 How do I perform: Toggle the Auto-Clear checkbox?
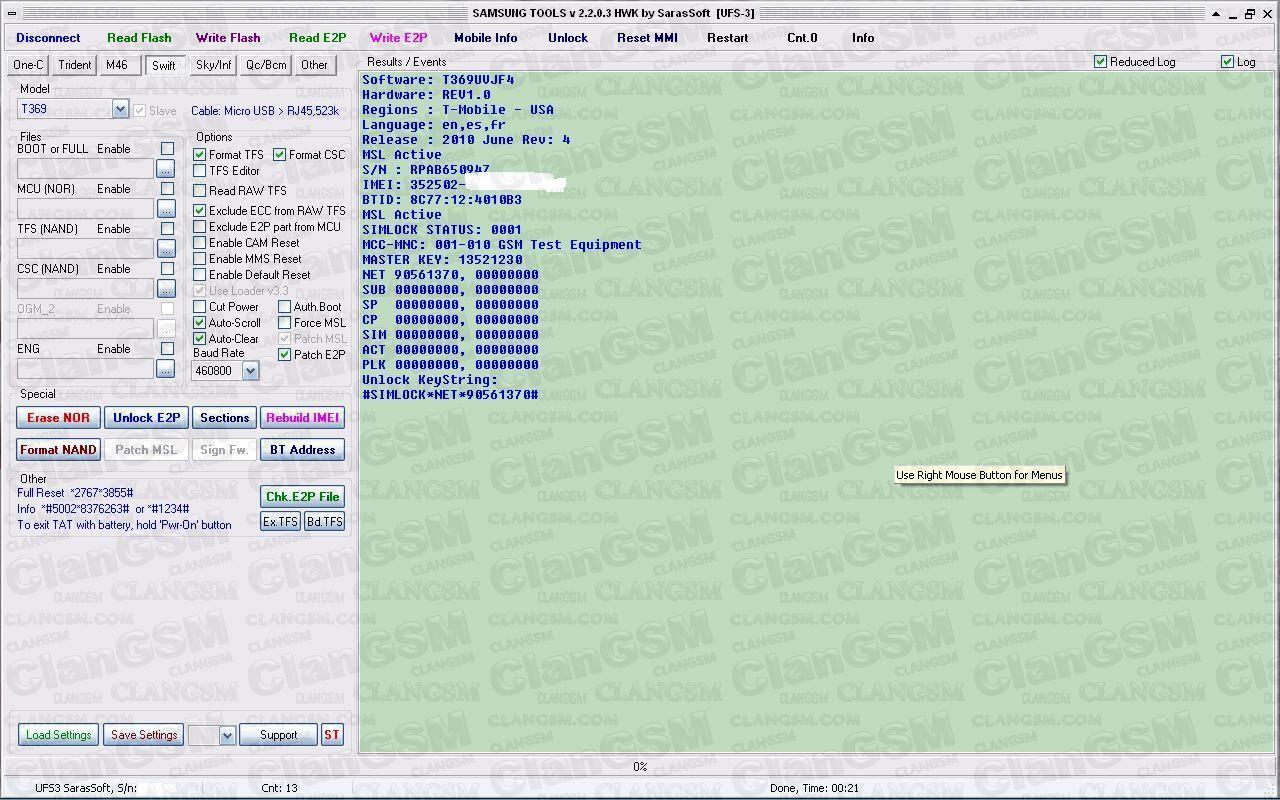pyautogui.click(x=200, y=339)
